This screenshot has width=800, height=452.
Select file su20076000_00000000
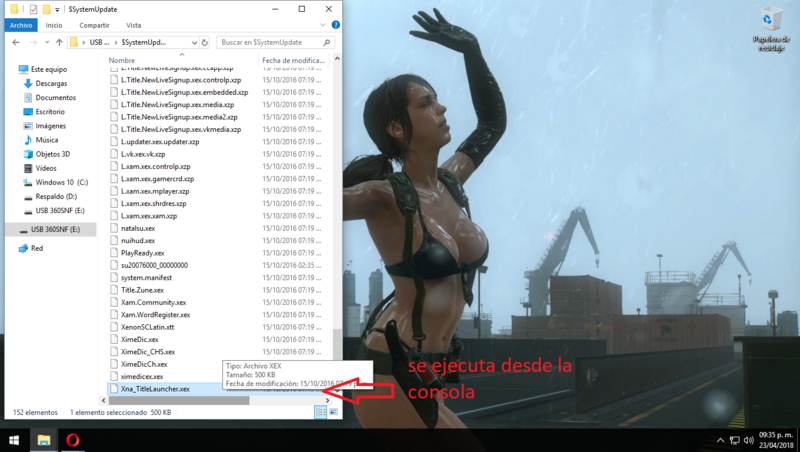pyautogui.click(x=154, y=265)
